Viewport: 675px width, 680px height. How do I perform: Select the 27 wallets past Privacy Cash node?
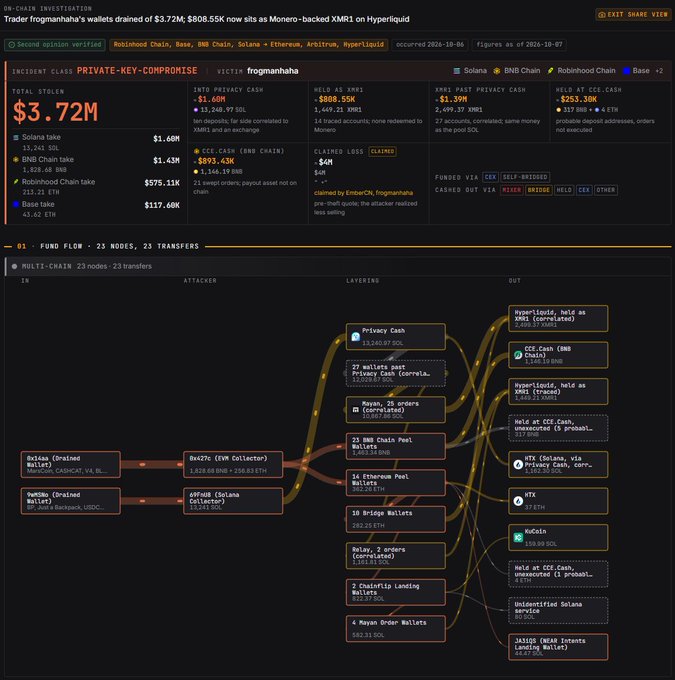396,373
